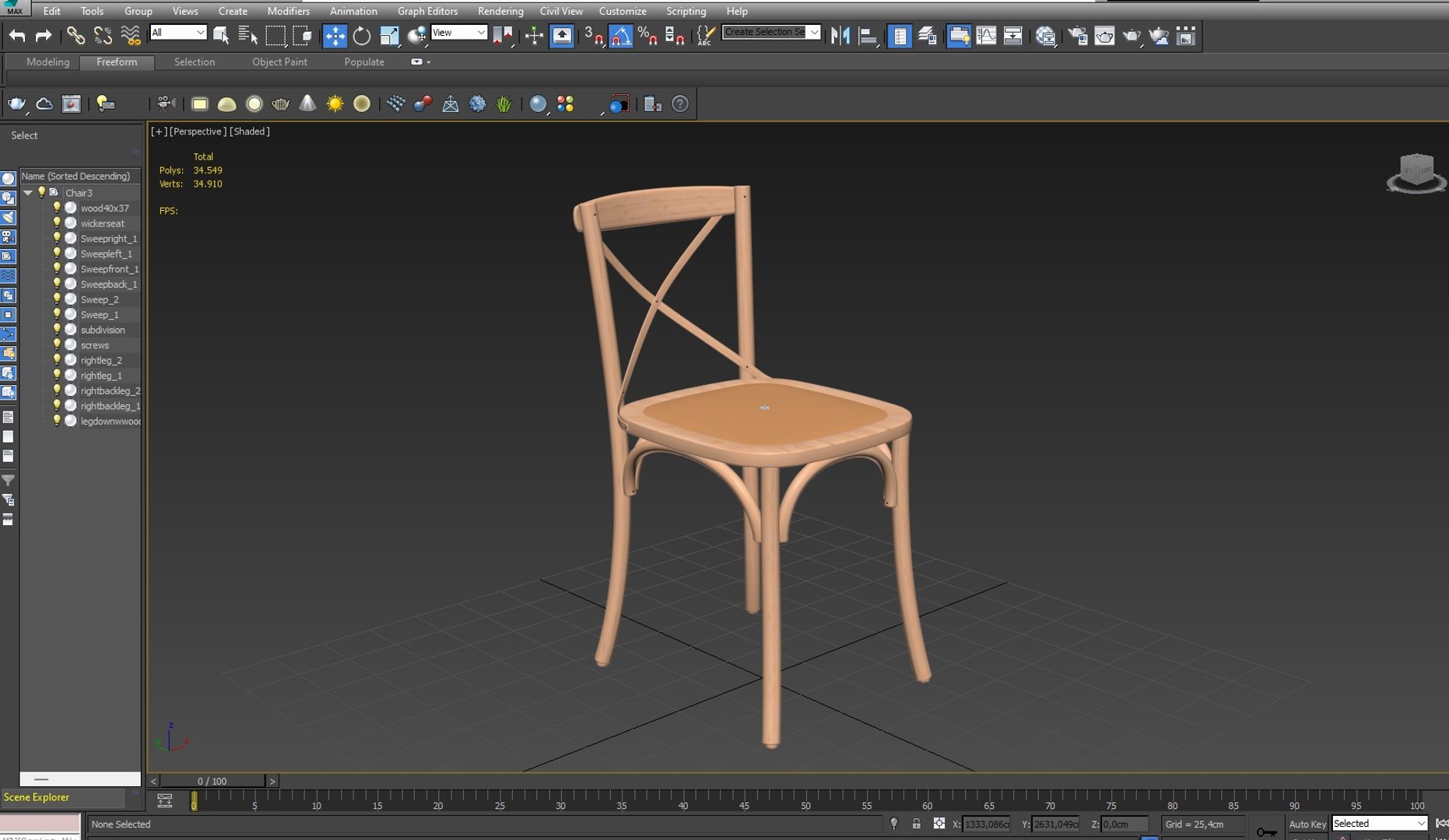Screen dimensions: 1449x840
Task: Click the Set Key key icon
Action: (1266, 831)
